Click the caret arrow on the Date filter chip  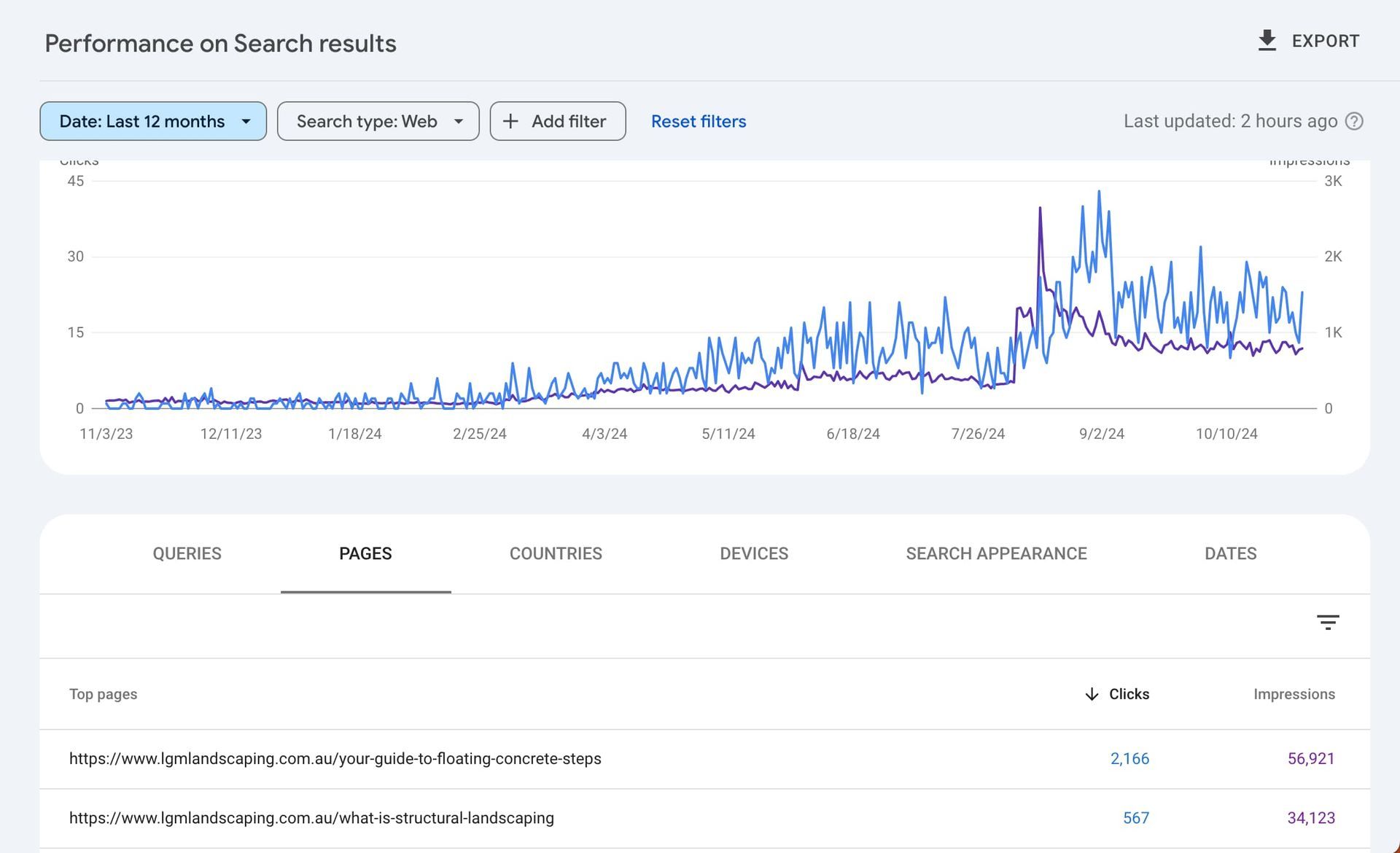click(x=246, y=121)
